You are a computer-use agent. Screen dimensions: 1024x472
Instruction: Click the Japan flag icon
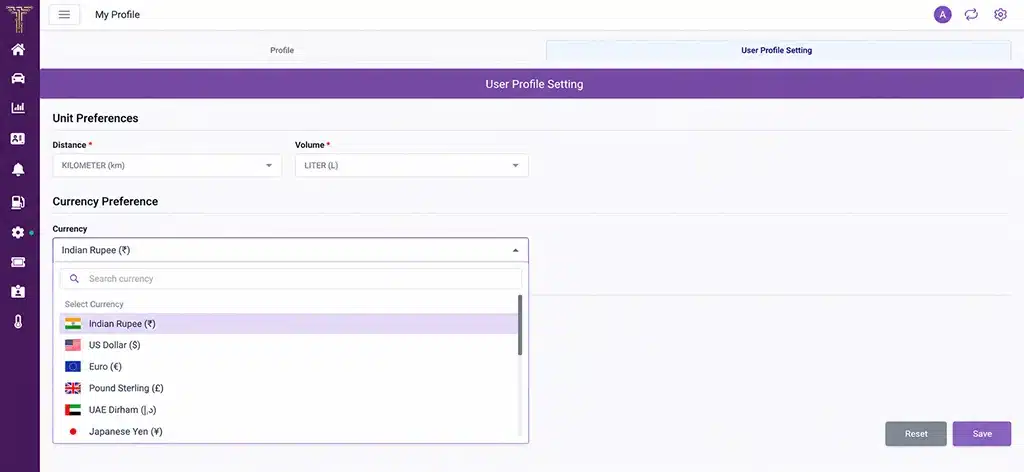pos(73,432)
